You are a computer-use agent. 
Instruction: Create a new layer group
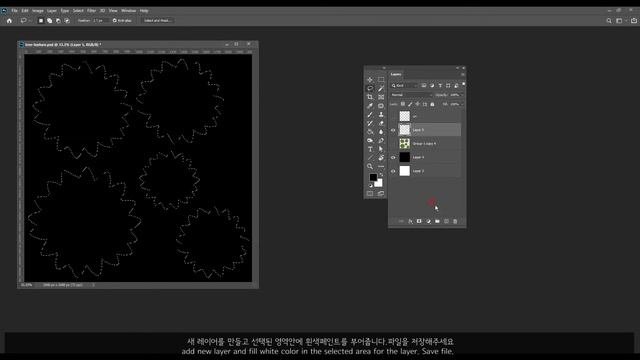point(437,221)
